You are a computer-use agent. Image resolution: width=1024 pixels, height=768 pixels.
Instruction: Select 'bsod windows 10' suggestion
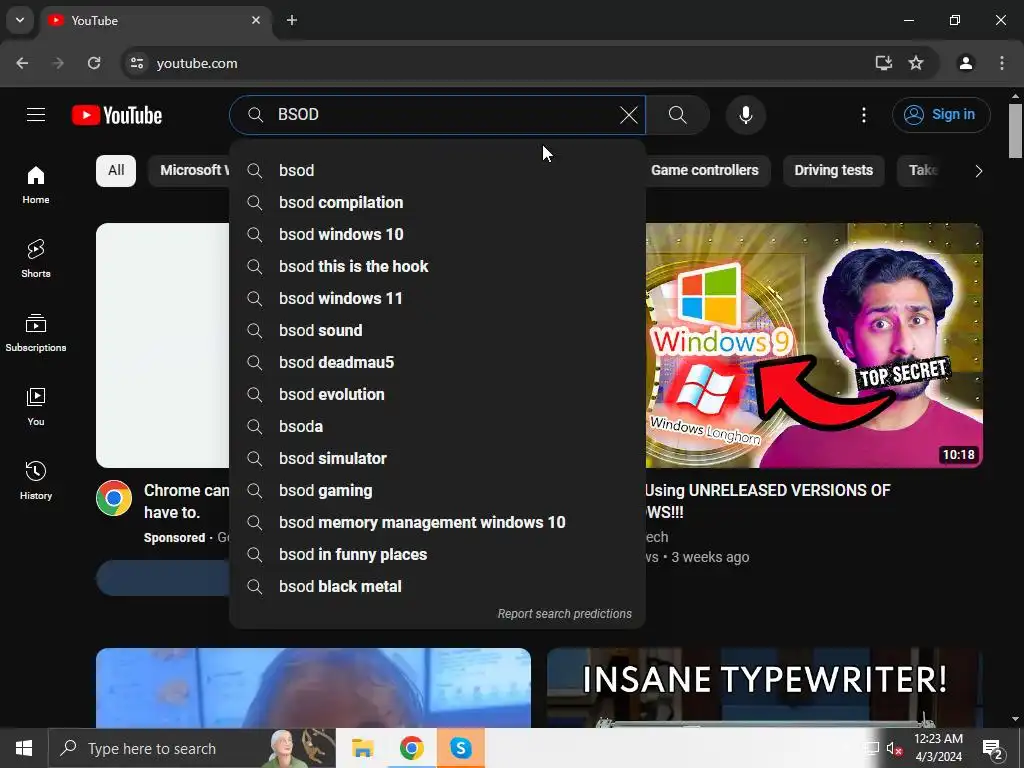click(x=438, y=234)
